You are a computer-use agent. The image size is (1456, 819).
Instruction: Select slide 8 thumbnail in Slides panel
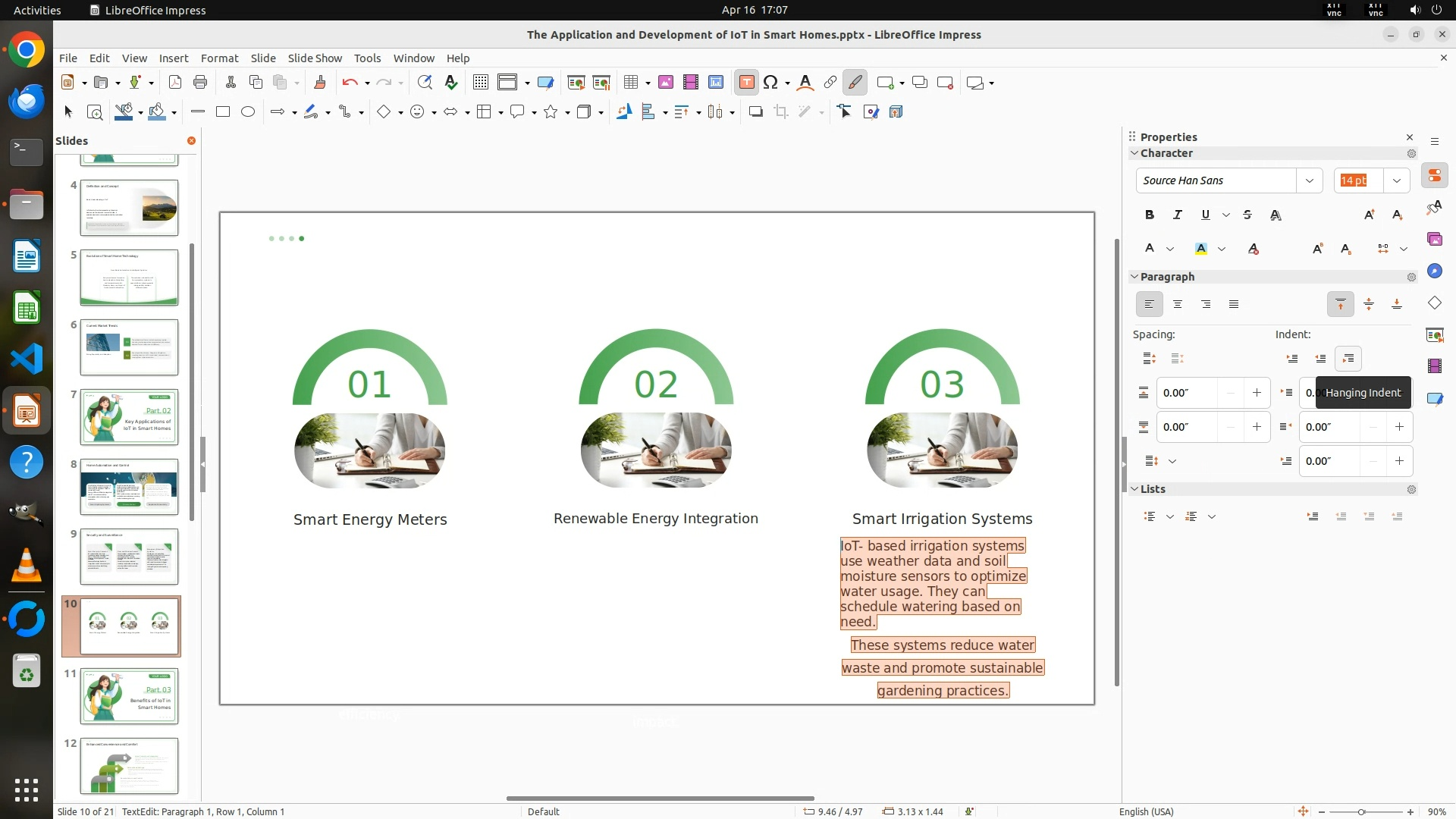(x=129, y=487)
